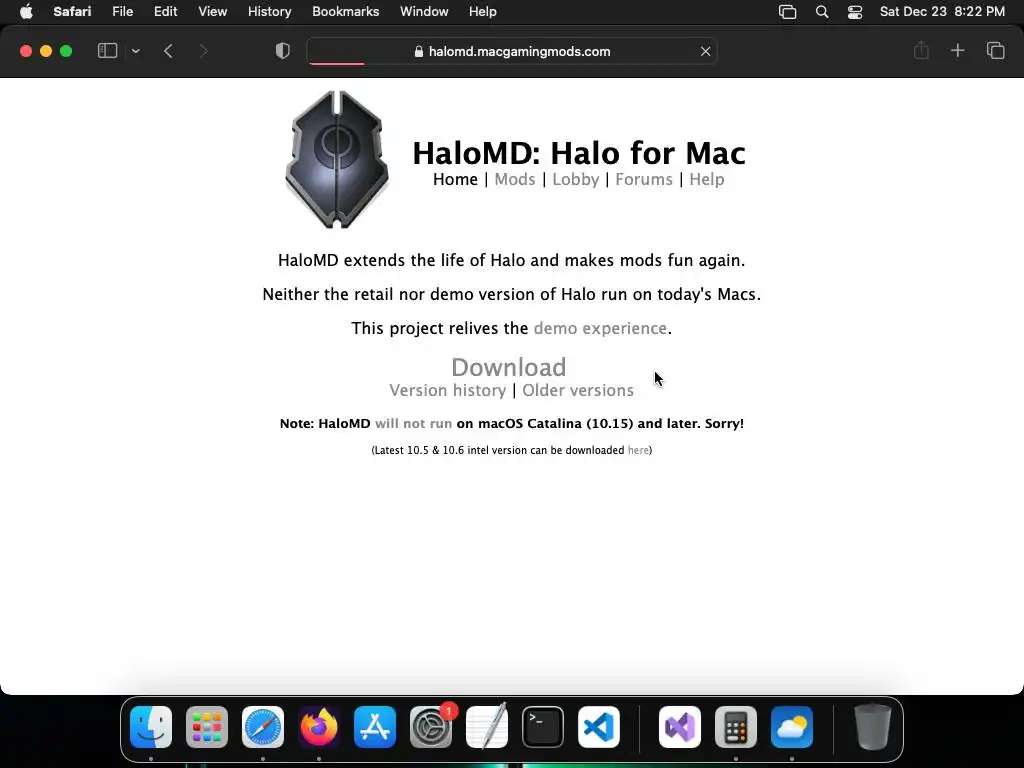The width and height of the screenshot is (1024, 768).
Task: Open Launchpad from the Dock
Action: pyautogui.click(x=207, y=727)
